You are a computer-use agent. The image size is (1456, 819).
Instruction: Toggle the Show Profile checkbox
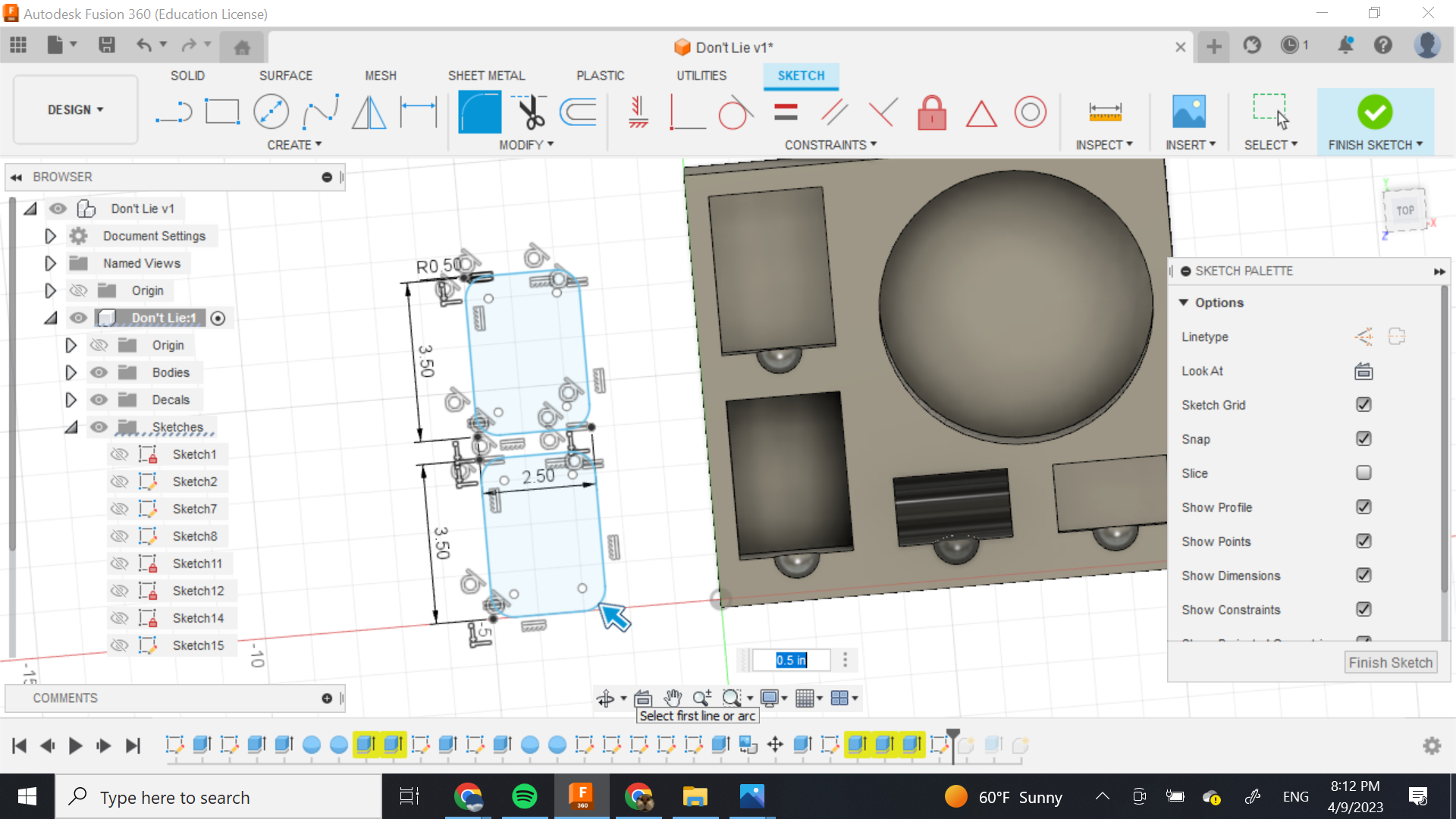coord(1363,507)
